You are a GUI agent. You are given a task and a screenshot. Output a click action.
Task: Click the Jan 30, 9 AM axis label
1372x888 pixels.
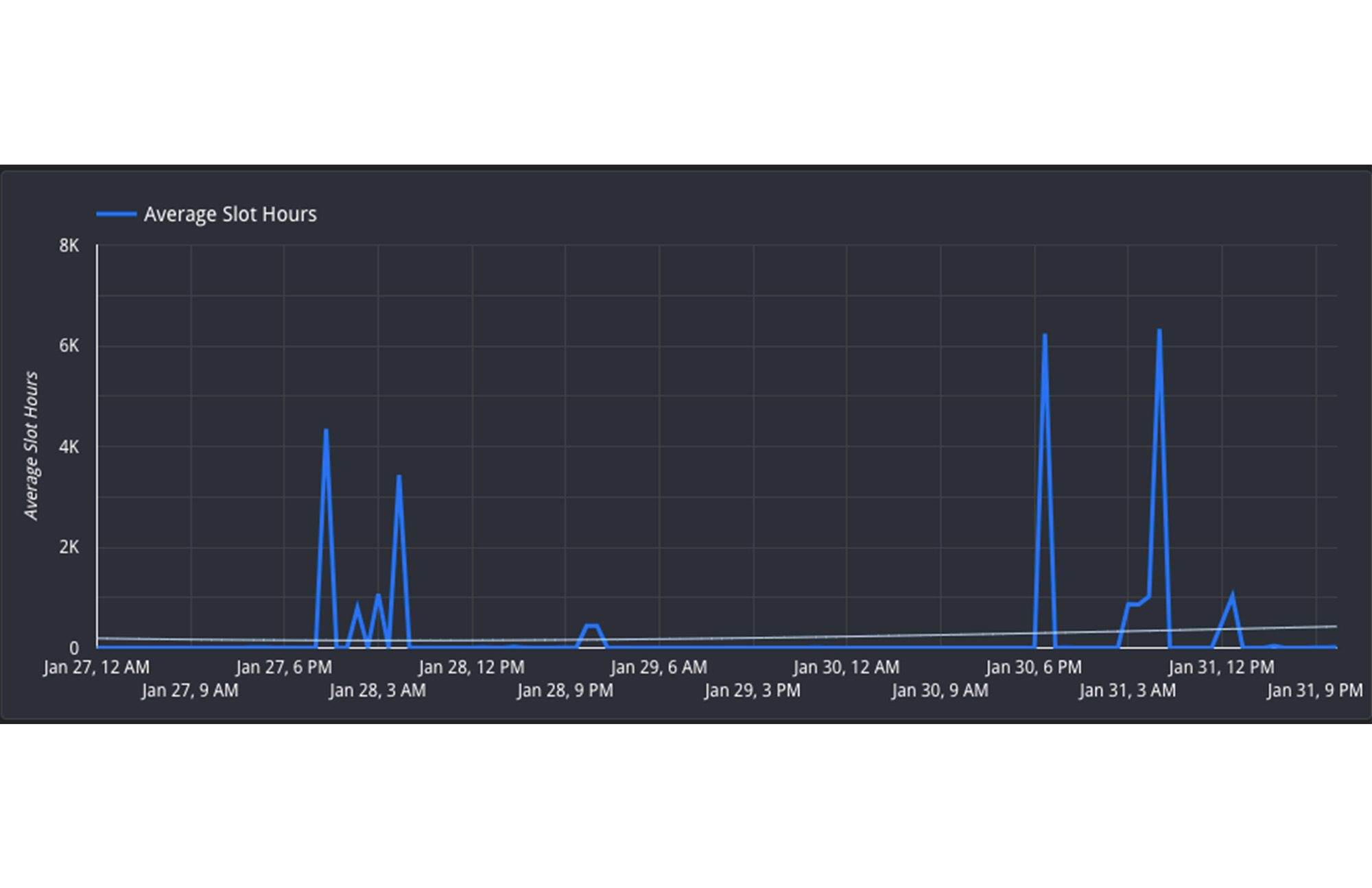[x=940, y=691]
